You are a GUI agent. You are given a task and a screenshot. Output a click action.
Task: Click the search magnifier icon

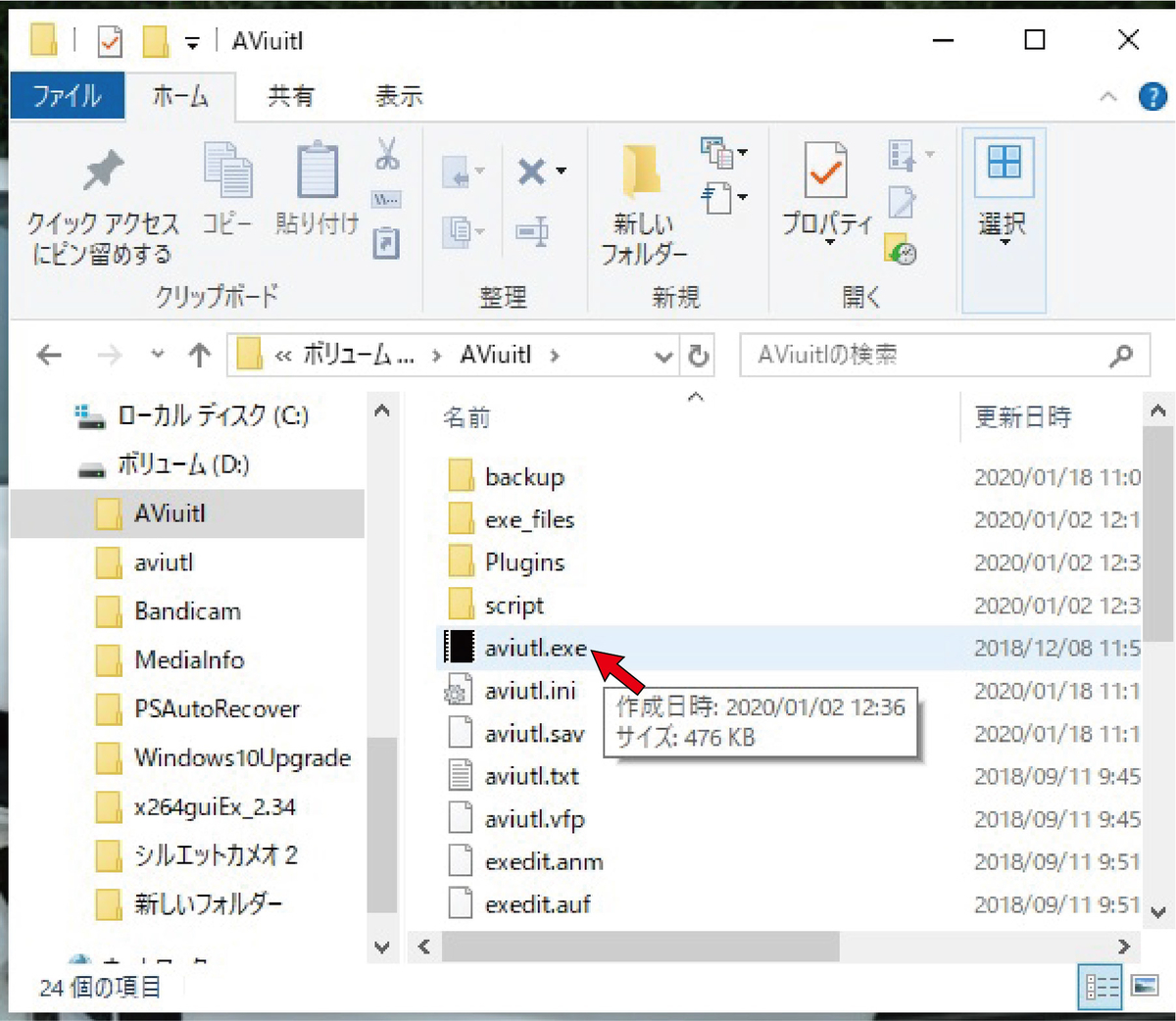(1121, 356)
